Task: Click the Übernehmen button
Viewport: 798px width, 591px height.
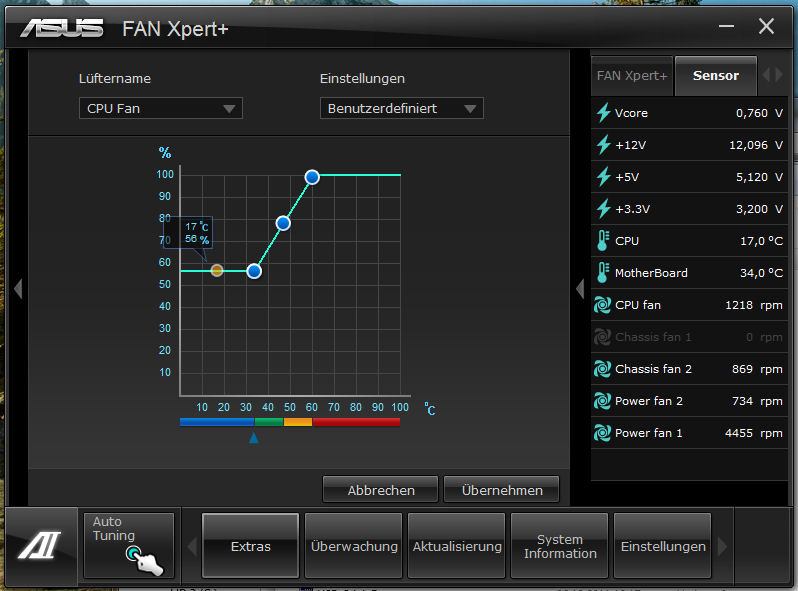Action: (x=502, y=490)
